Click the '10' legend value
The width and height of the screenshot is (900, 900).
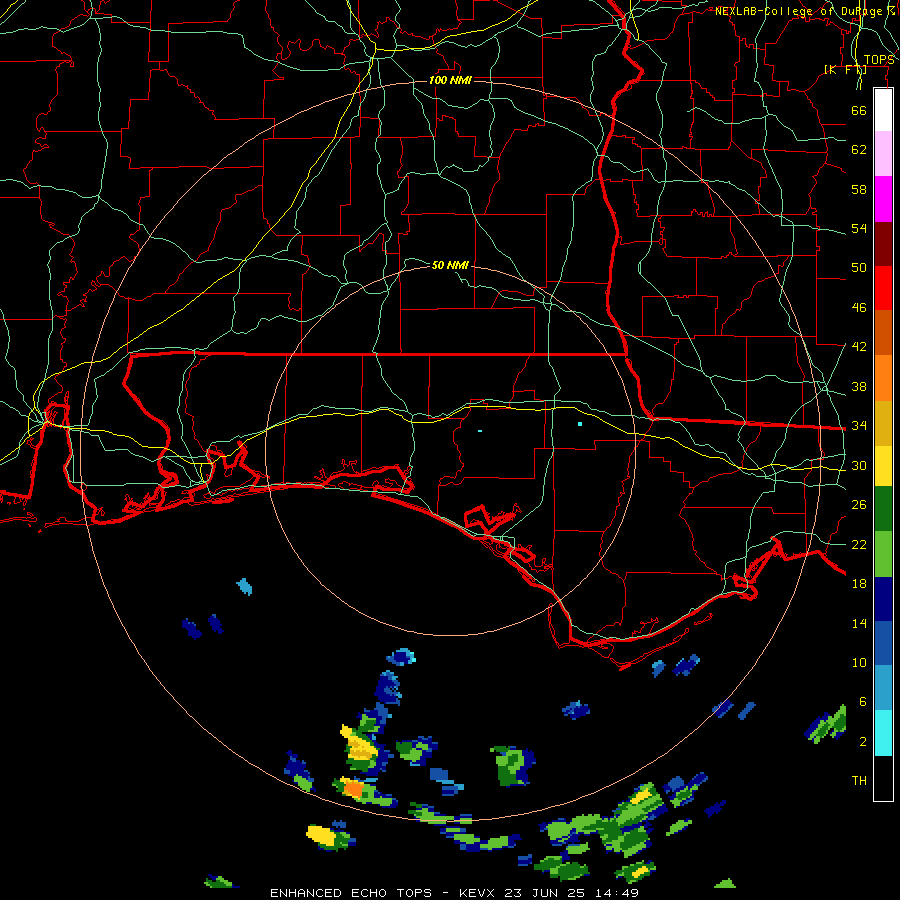(859, 662)
